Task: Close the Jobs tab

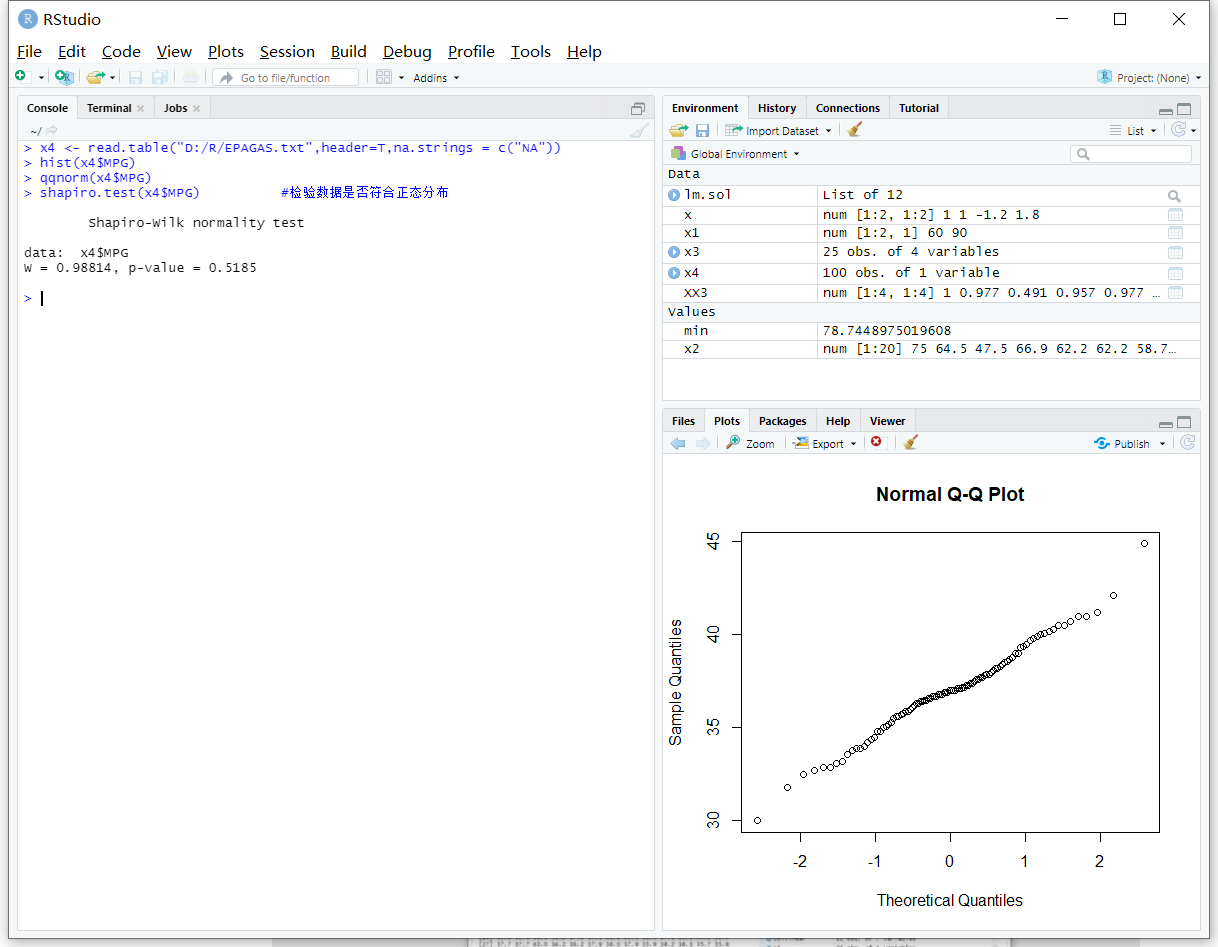Action: (196, 108)
